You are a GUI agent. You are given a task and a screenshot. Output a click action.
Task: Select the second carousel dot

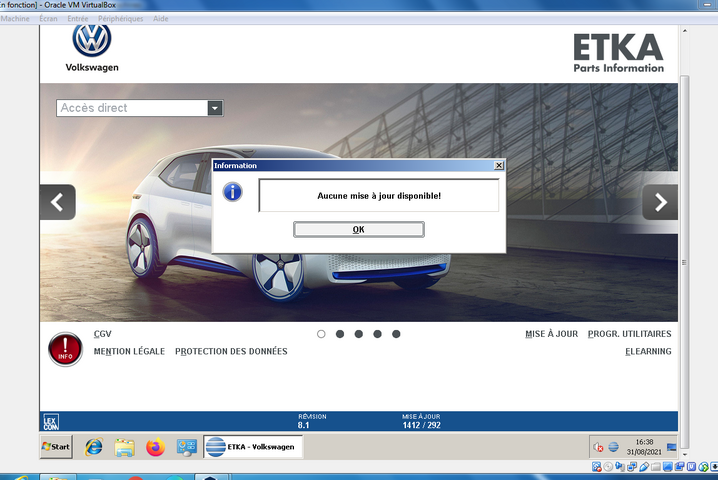click(x=340, y=334)
